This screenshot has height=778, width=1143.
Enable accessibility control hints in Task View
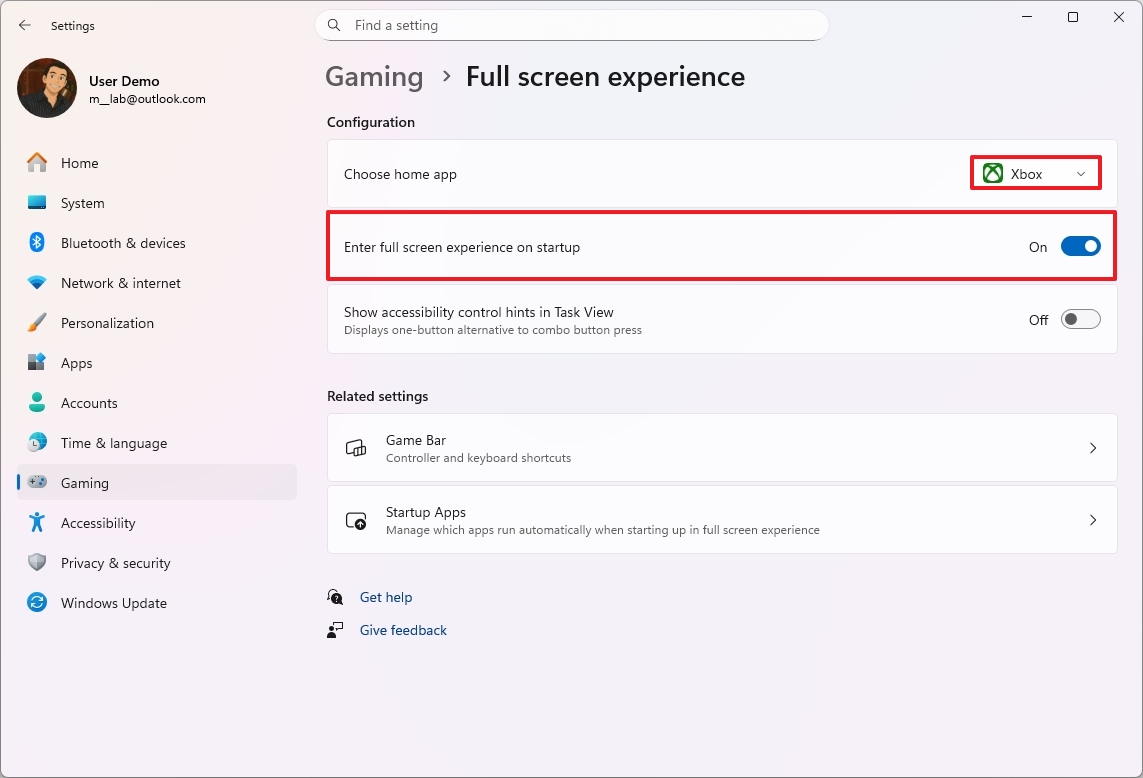tap(1080, 319)
